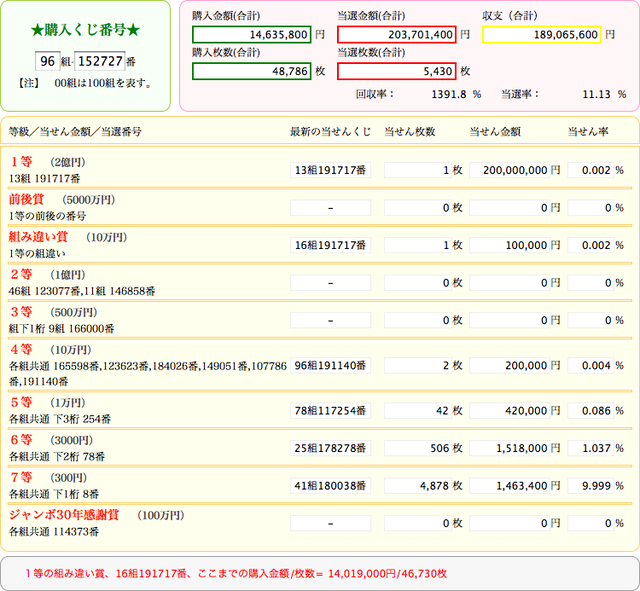Click the ★購入くじ番号★ heading

[x=87, y=31]
